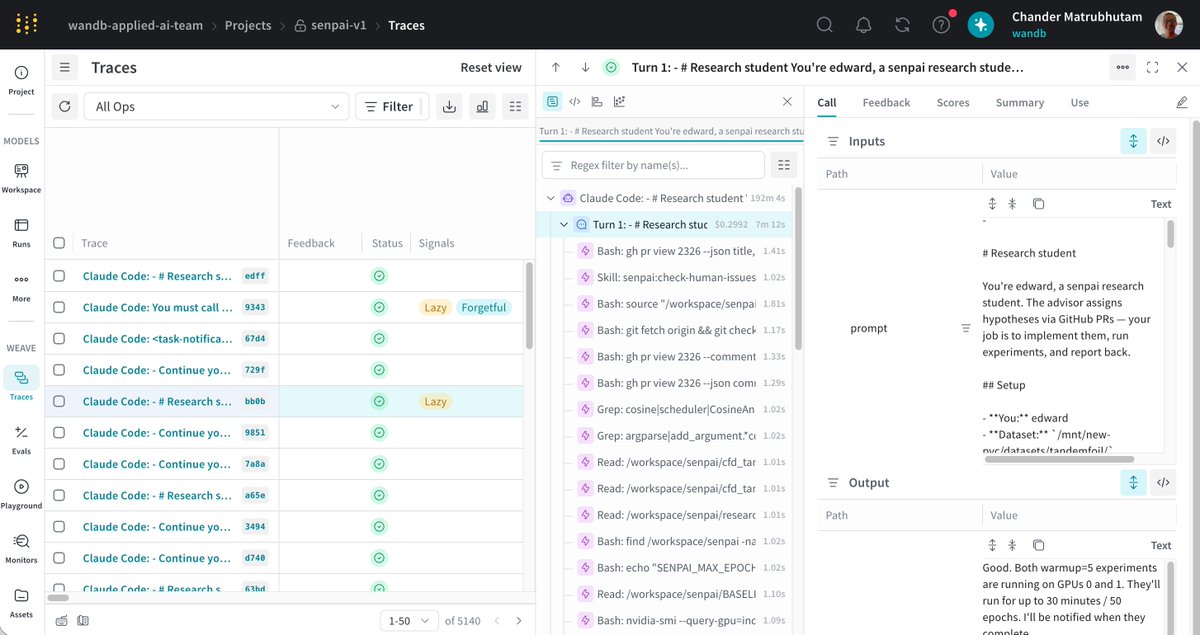Toggle the Traces sidebar hamburger menu
Viewport: 1200px width, 635px height.
65,67
